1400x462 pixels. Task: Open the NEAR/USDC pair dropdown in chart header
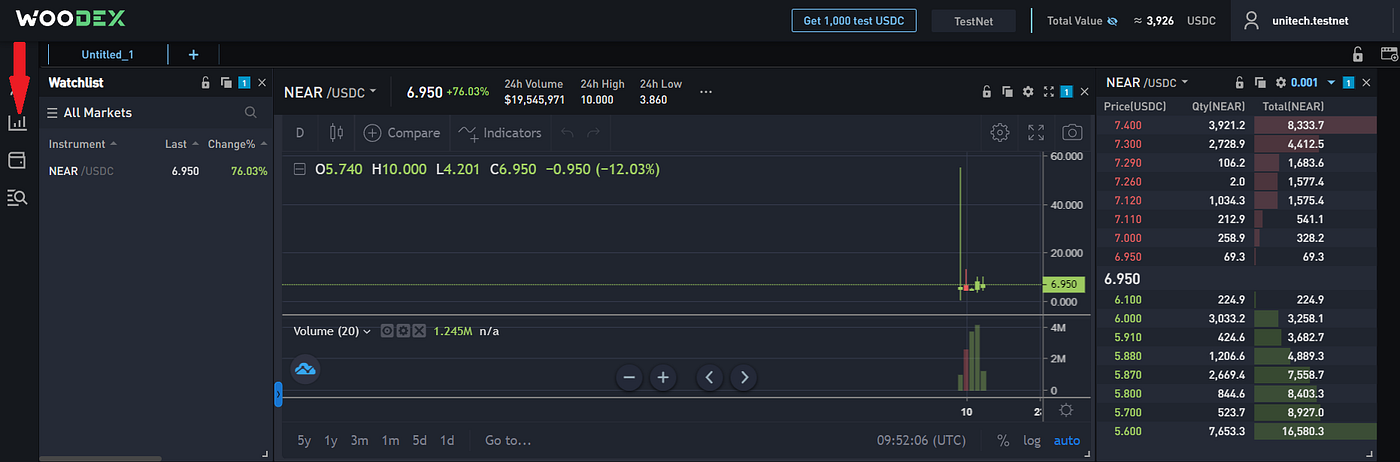[x=331, y=92]
